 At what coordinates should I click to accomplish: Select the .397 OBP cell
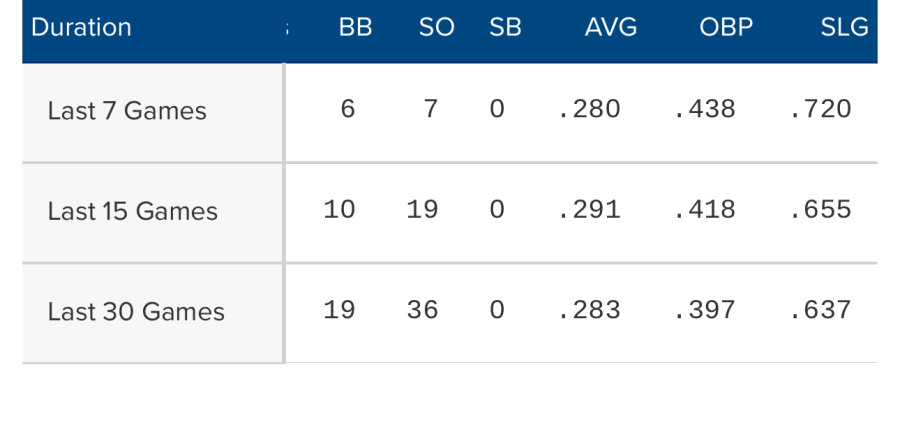[x=704, y=310]
